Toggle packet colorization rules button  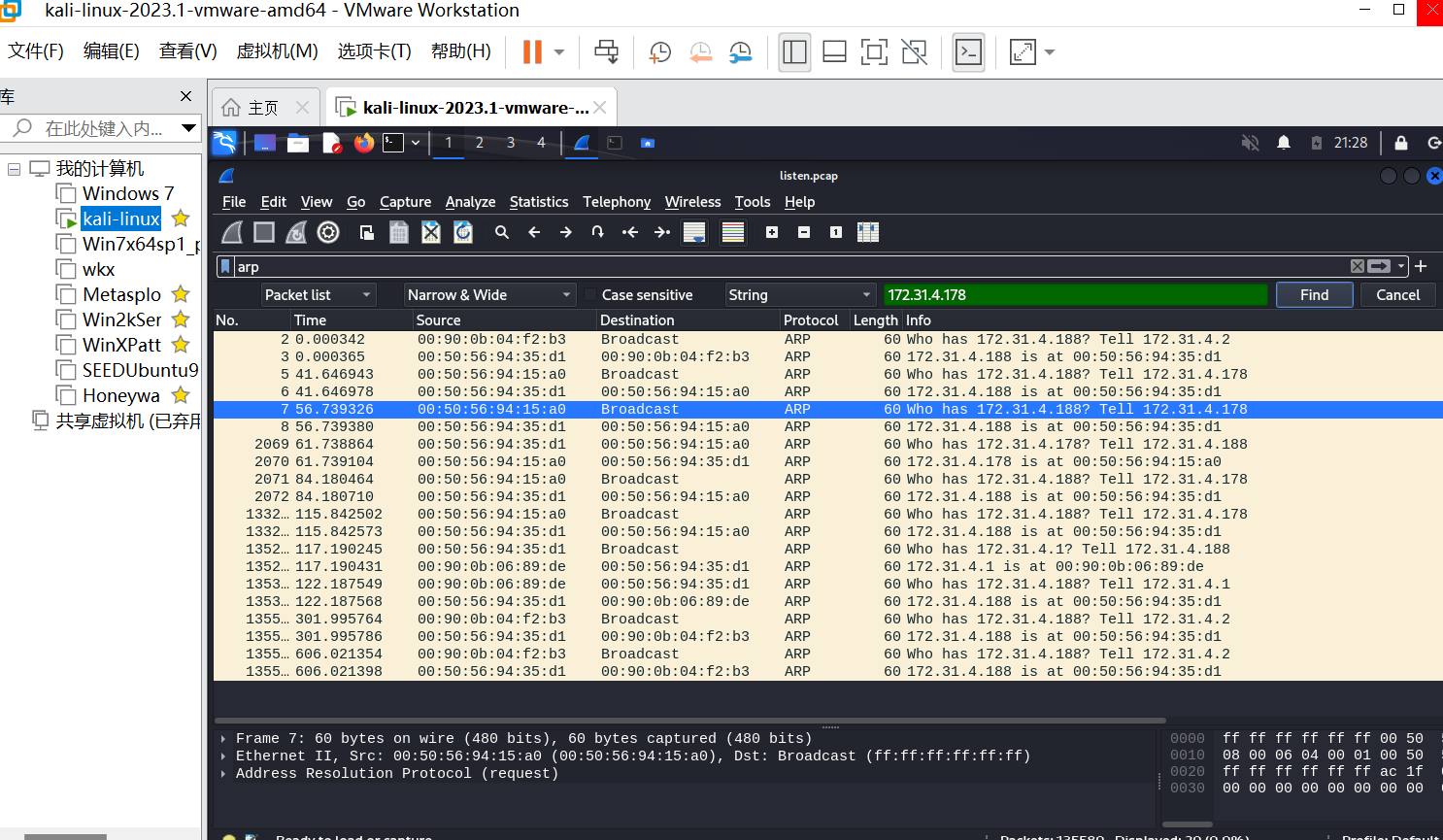733,232
